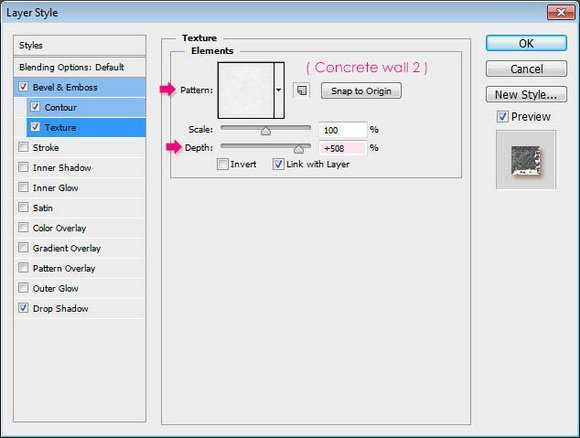Click the Scale slider handle
This screenshot has width=580, height=438.
pos(266,131)
